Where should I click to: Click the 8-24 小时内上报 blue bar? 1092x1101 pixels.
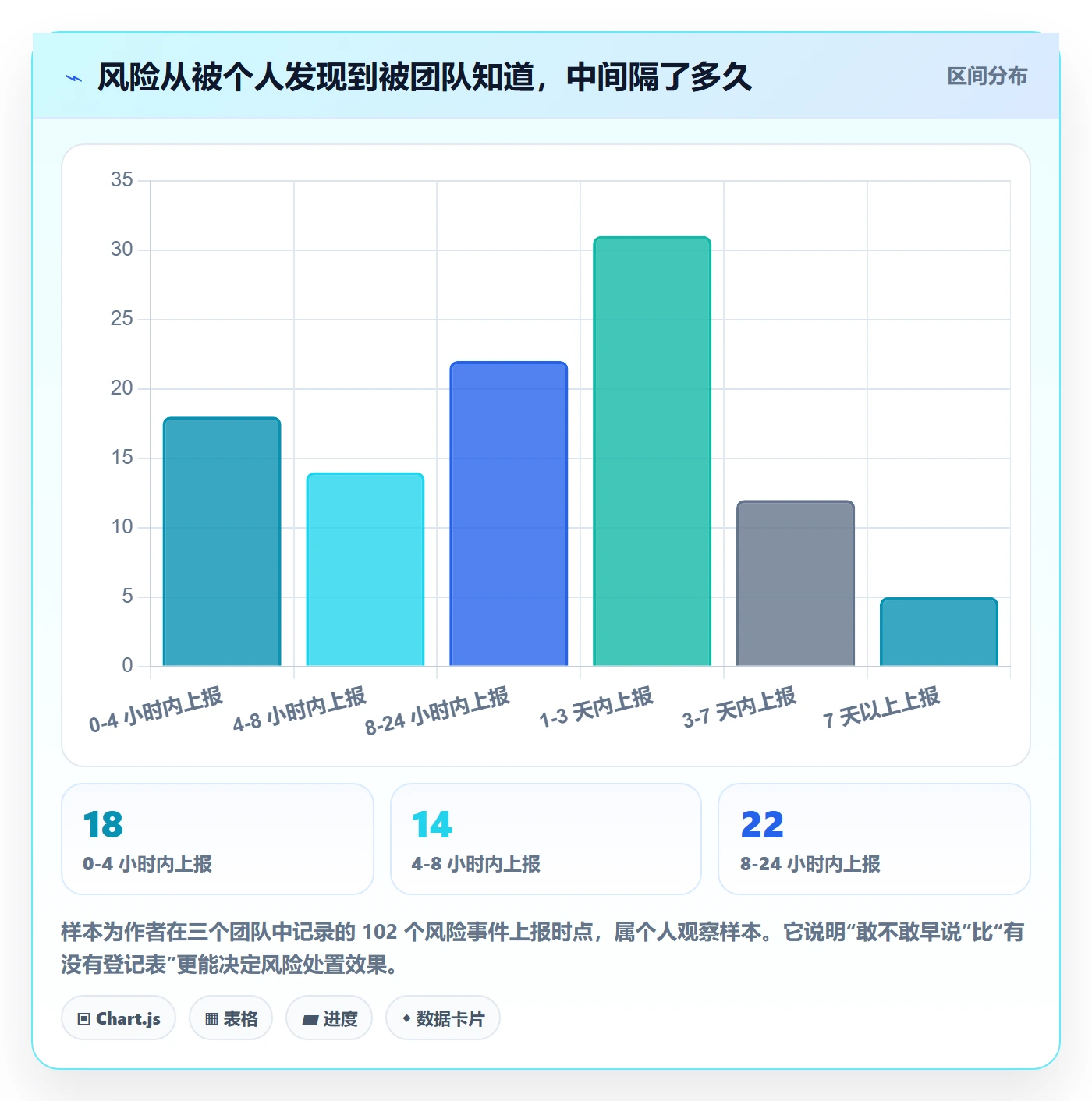(509, 514)
